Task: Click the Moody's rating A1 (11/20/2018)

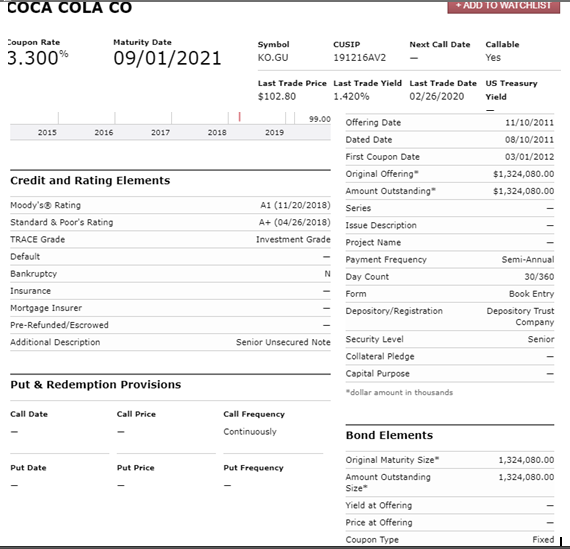Action: tap(295, 205)
